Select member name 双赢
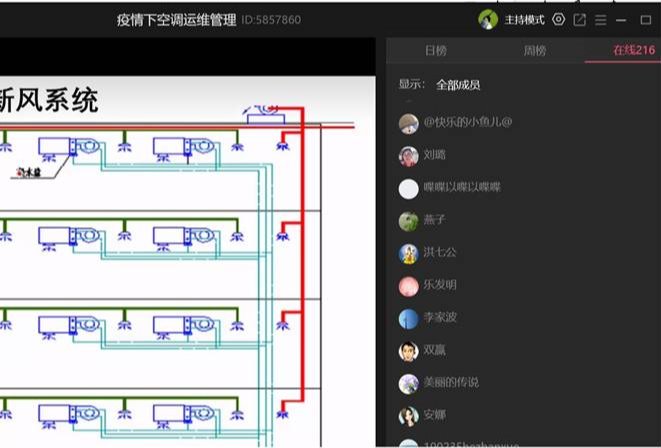 pos(435,350)
